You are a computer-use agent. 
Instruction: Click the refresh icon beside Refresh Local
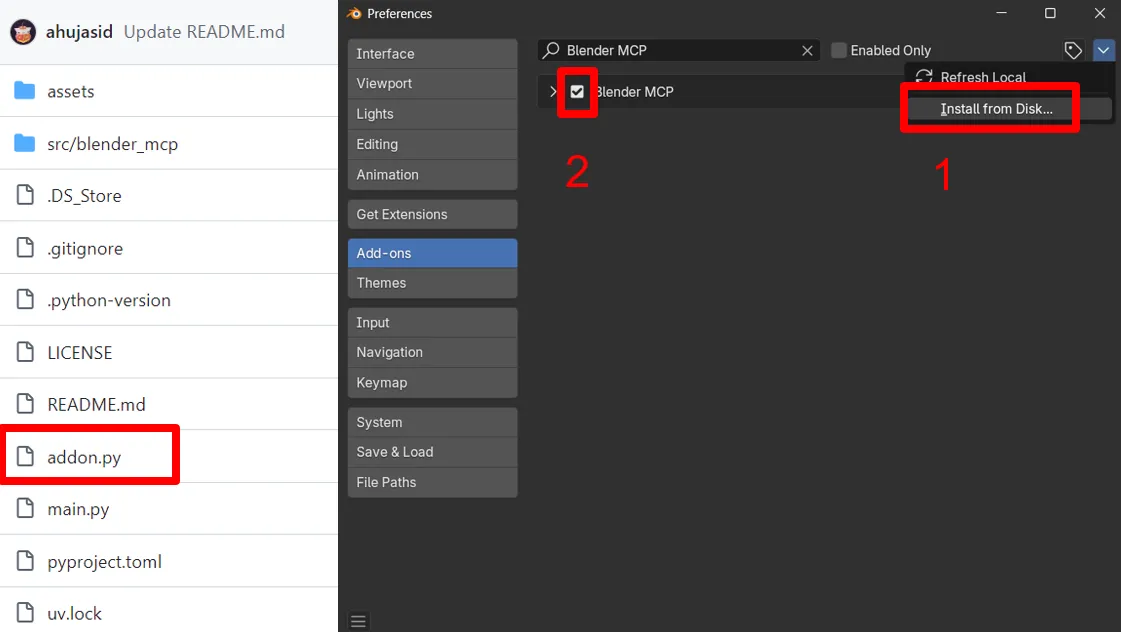coord(923,77)
